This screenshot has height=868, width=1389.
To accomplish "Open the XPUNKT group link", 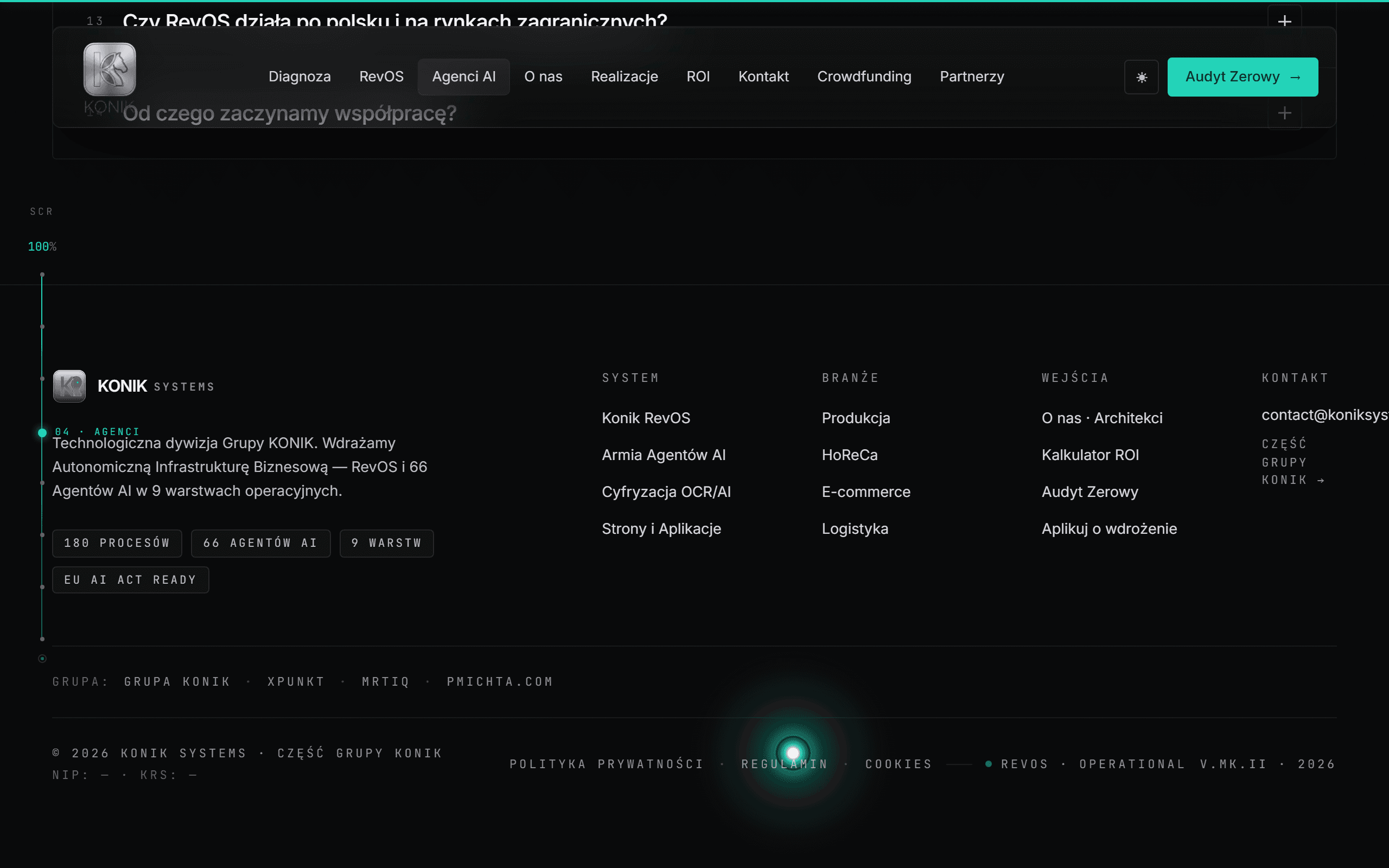I will click(x=296, y=681).
